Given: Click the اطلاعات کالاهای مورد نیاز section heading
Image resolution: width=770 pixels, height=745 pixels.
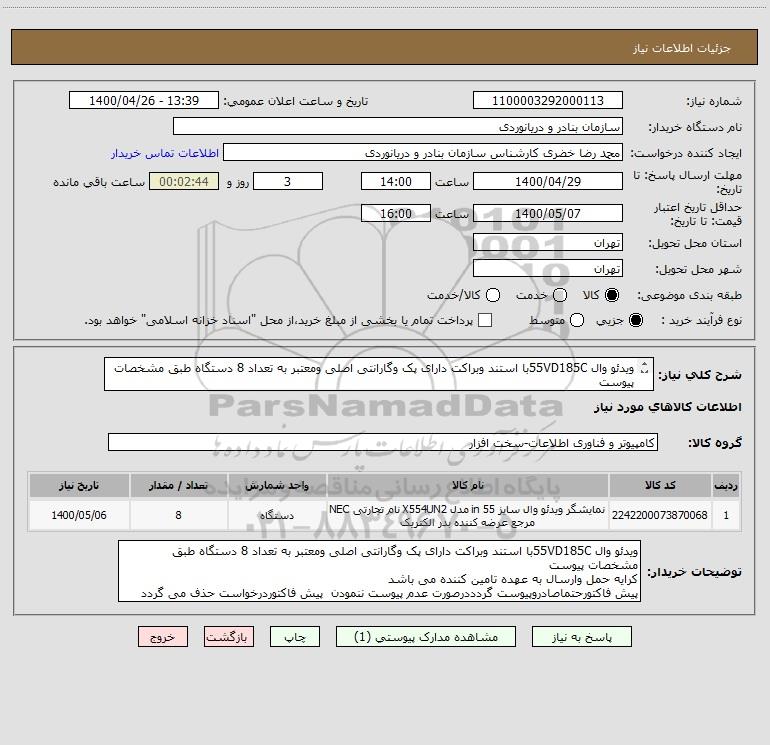Looking at the screenshot, I should click(668, 407).
